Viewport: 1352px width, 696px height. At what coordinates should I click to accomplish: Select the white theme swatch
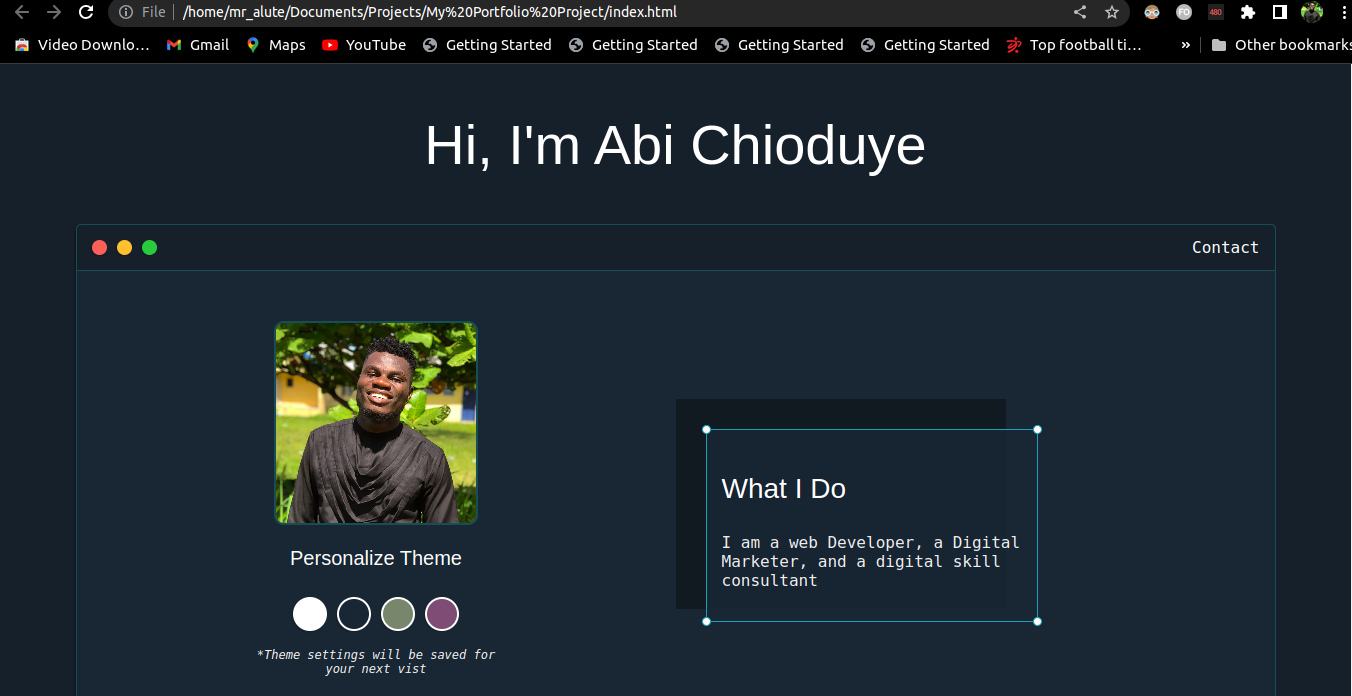point(310,614)
